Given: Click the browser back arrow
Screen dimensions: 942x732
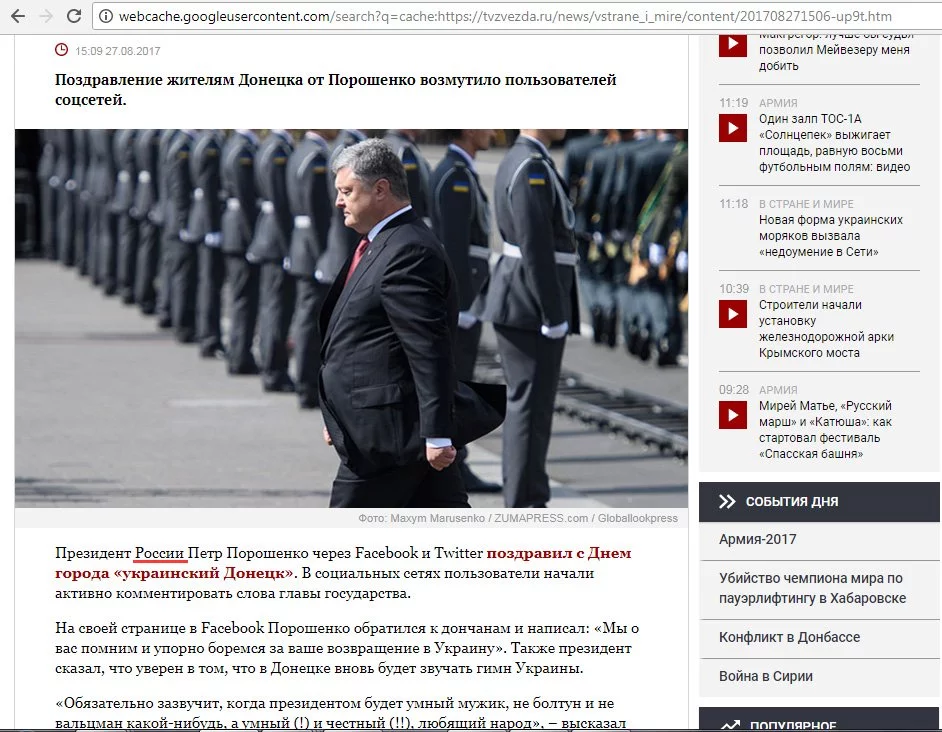Looking at the screenshot, I should click(x=18, y=16).
